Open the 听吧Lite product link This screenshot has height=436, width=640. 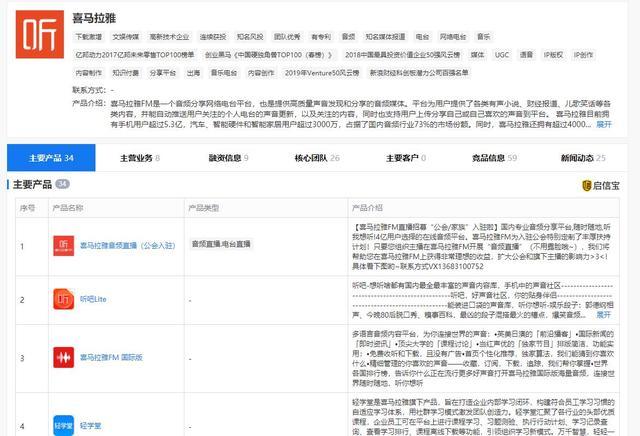pos(93,299)
